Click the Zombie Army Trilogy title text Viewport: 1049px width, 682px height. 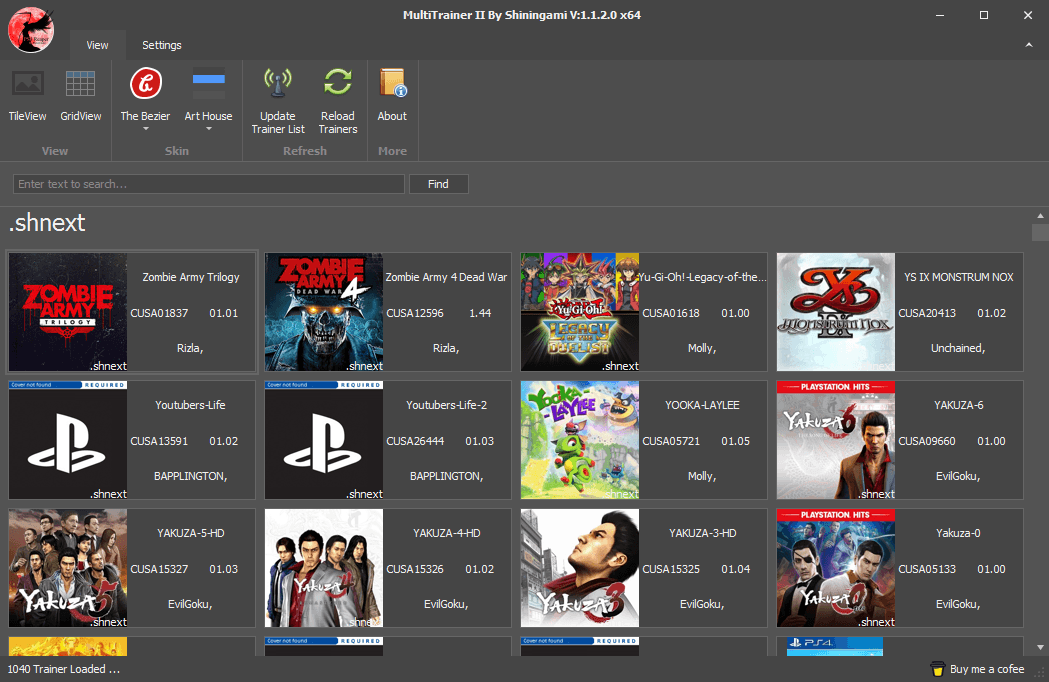point(191,277)
